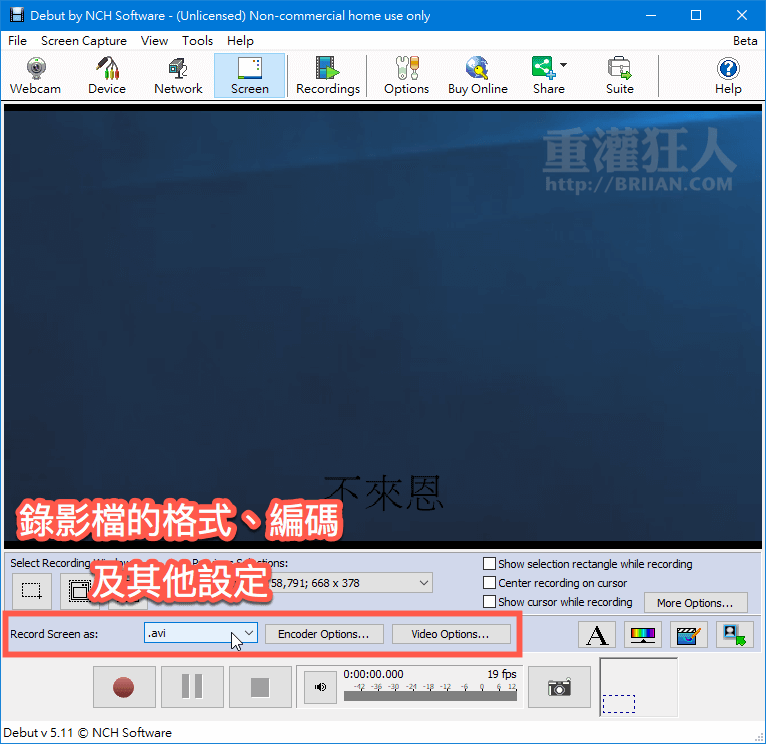Toggle Center recording on cursor
This screenshot has height=744, width=766.
click(x=490, y=583)
